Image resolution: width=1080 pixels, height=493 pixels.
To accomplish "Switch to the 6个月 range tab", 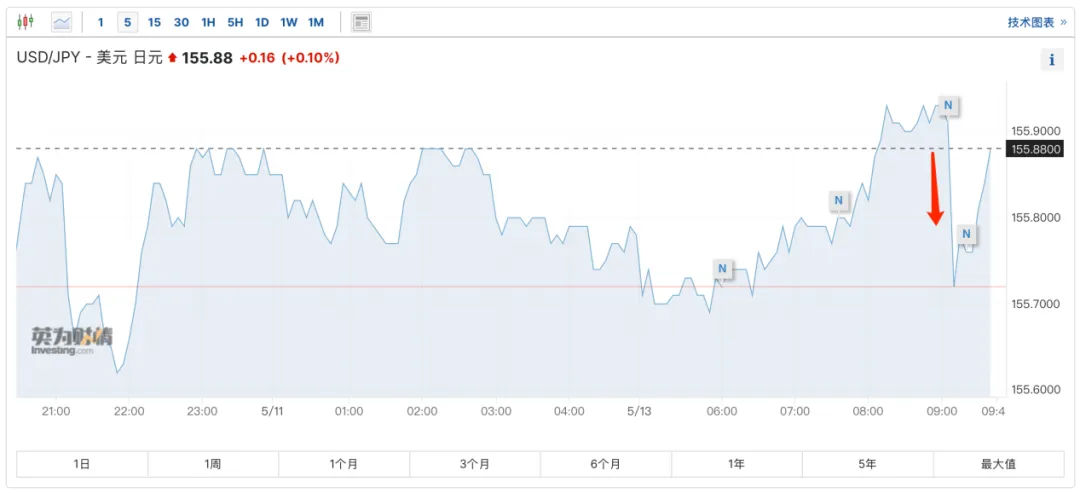I will pyautogui.click(x=605, y=464).
